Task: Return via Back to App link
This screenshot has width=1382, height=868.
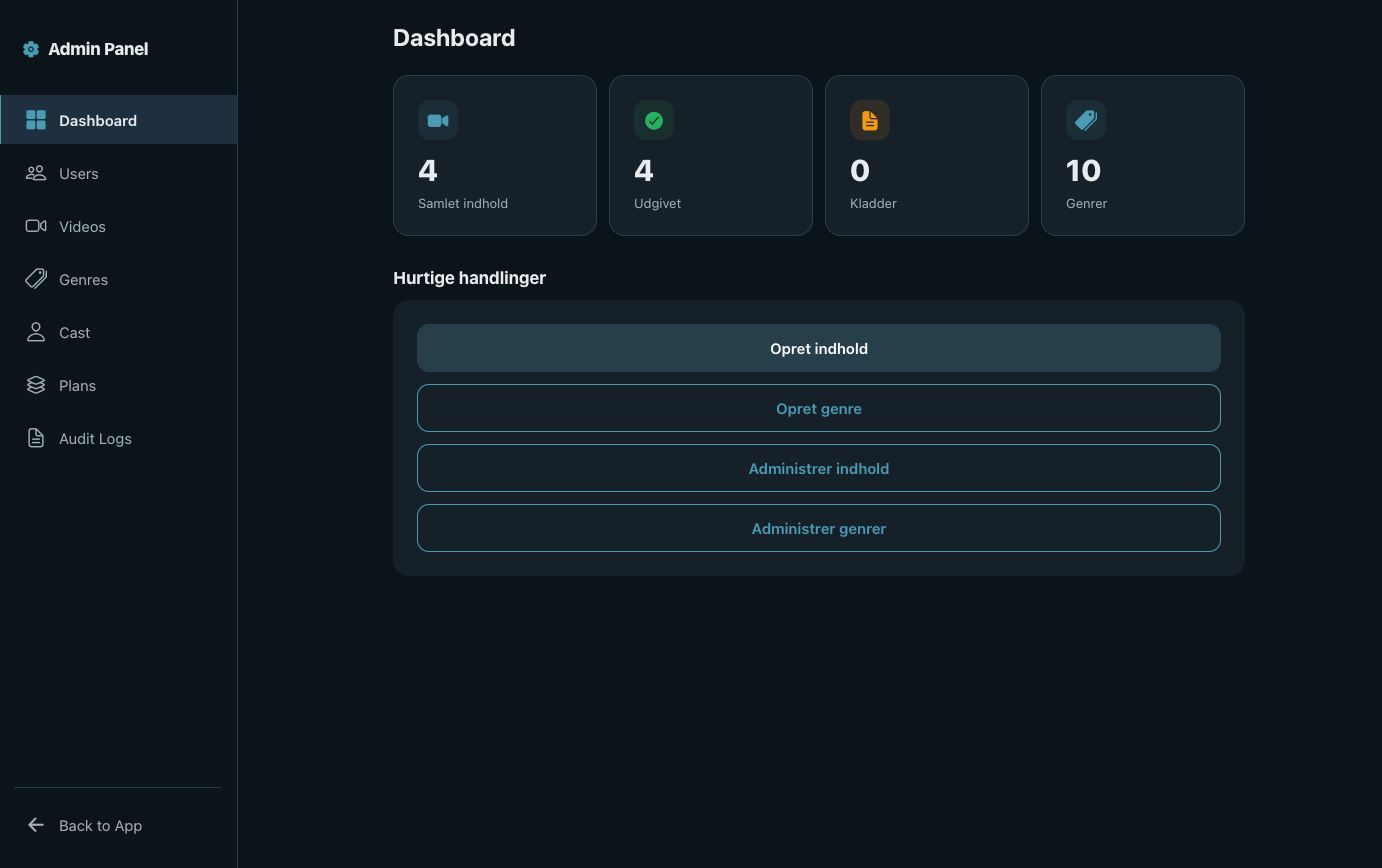Action: click(x=118, y=825)
